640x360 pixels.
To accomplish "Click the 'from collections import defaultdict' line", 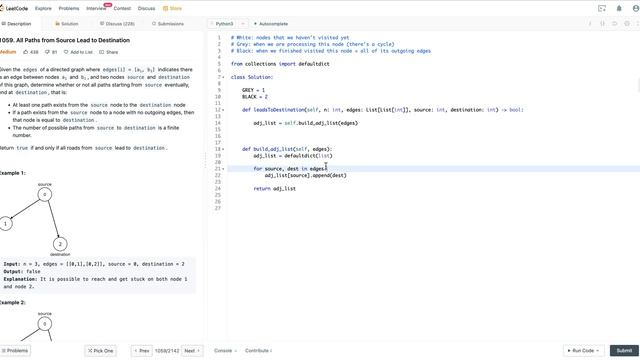I will tap(280, 64).
